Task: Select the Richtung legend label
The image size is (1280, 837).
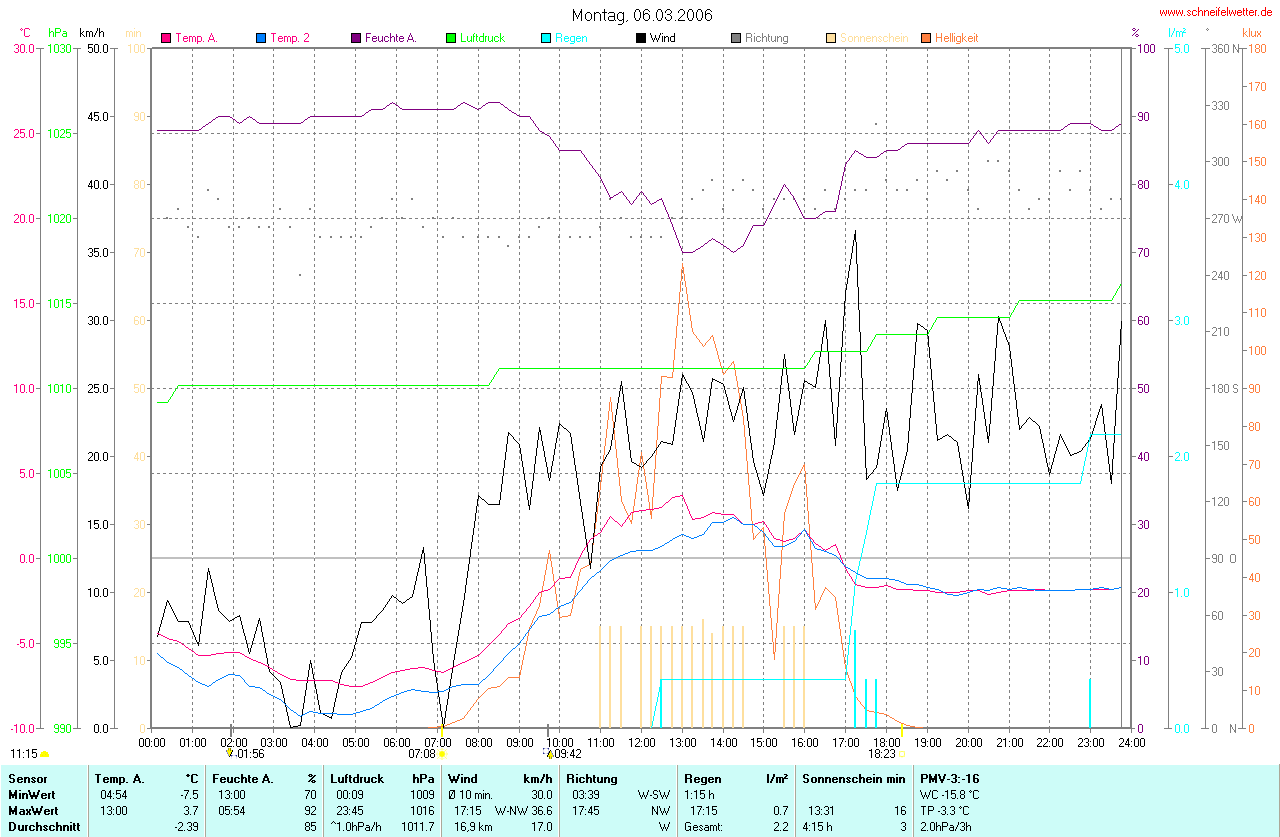Action: pos(767,38)
